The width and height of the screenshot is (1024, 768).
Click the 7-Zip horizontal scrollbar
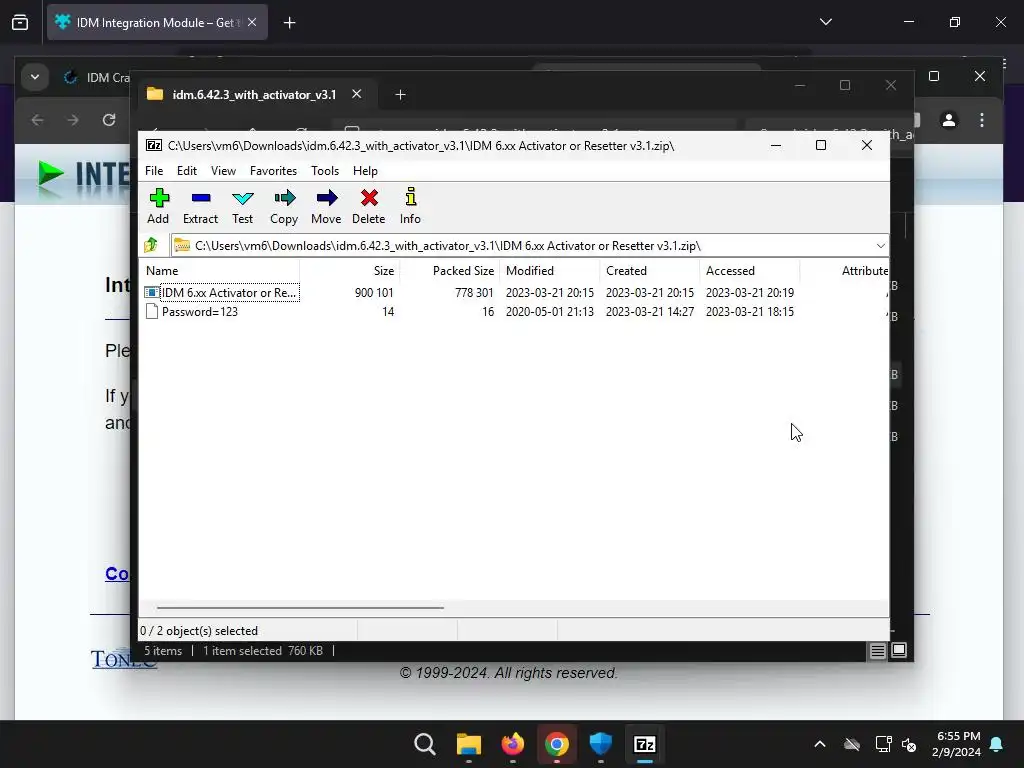(300, 607)
